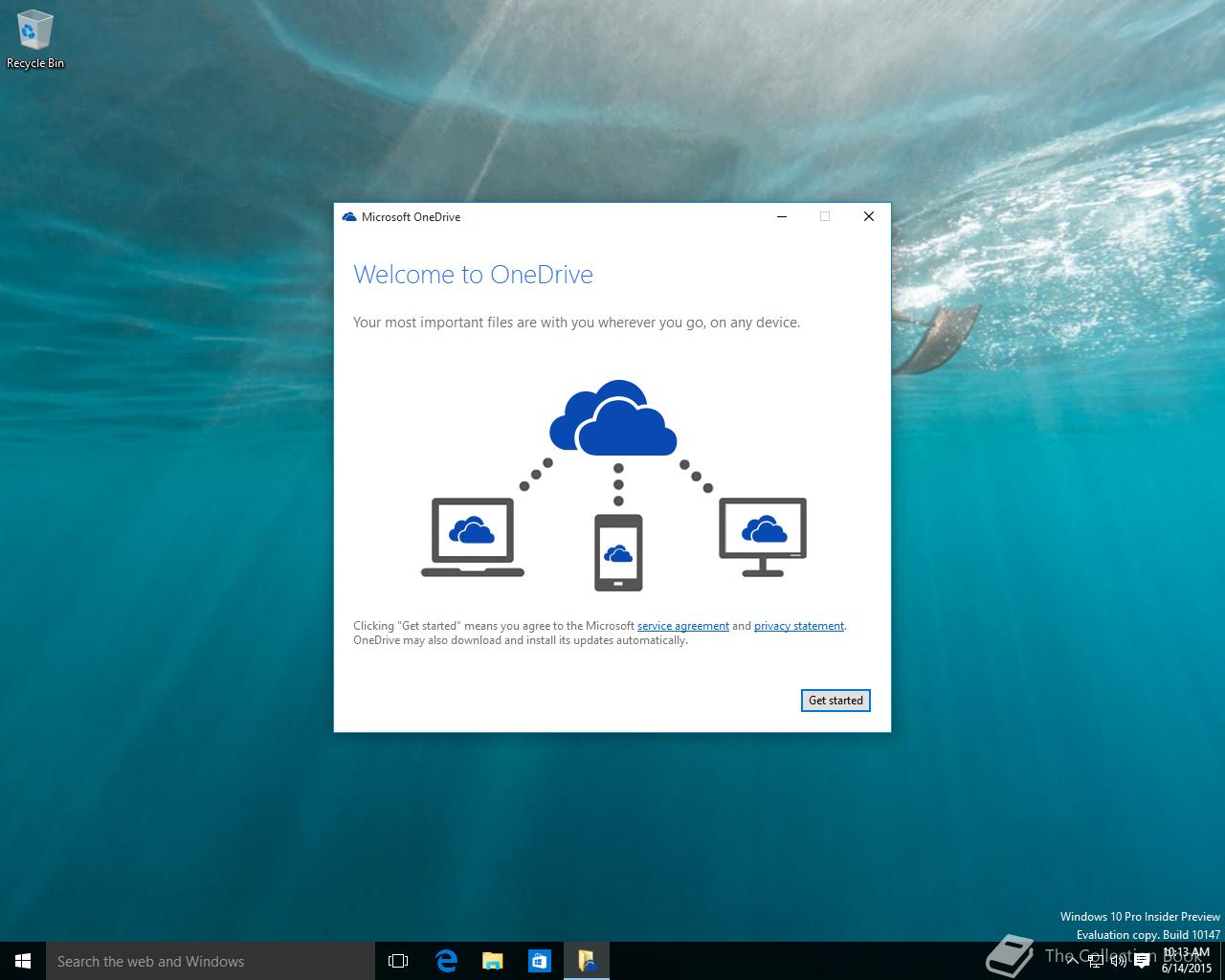Open the clock showing 6/14/2015
1225x980 pixels.
tap(1187, 961)
